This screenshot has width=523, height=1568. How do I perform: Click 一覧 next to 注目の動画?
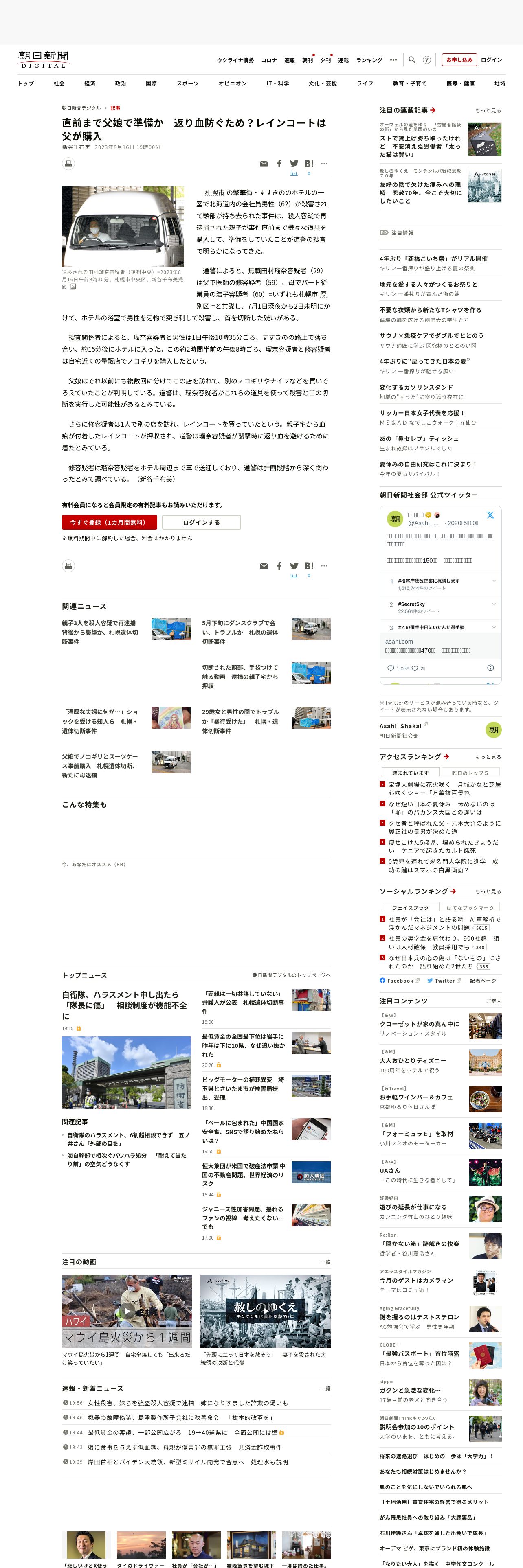coord(325,1262)
